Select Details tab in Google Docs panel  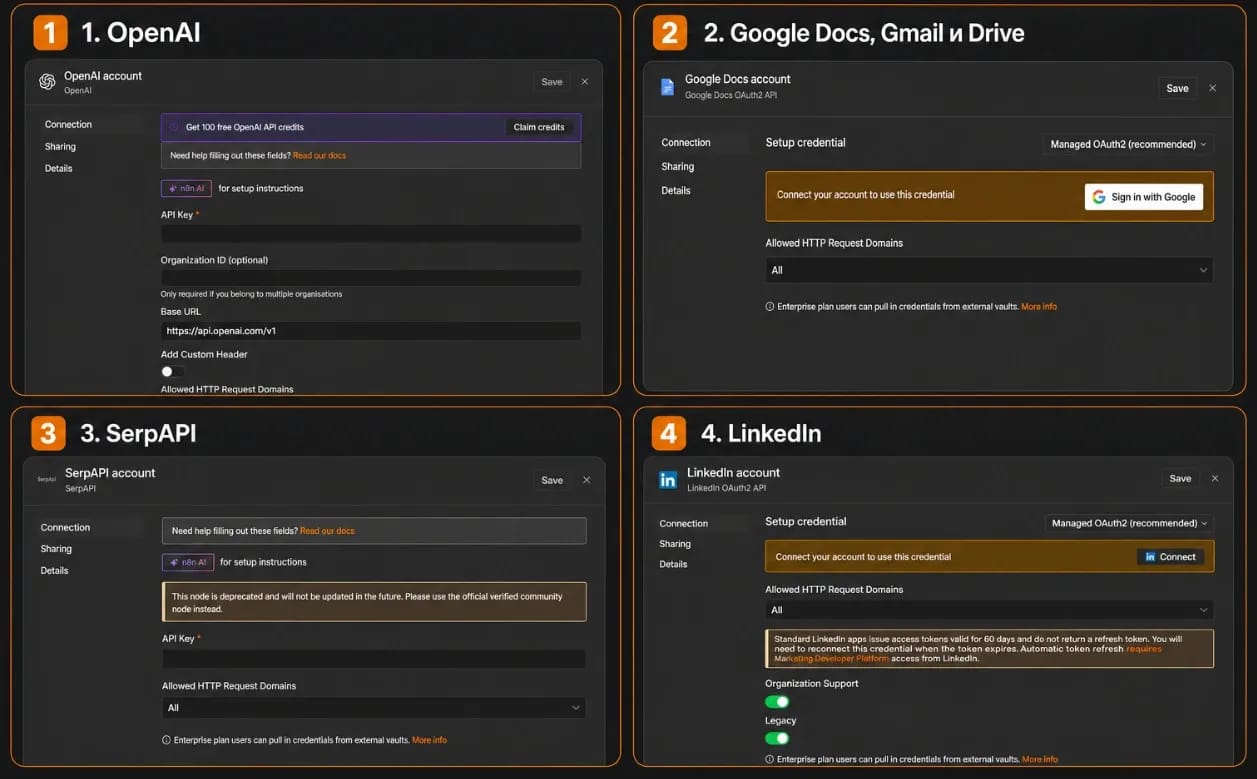click(x=675, y=191)
